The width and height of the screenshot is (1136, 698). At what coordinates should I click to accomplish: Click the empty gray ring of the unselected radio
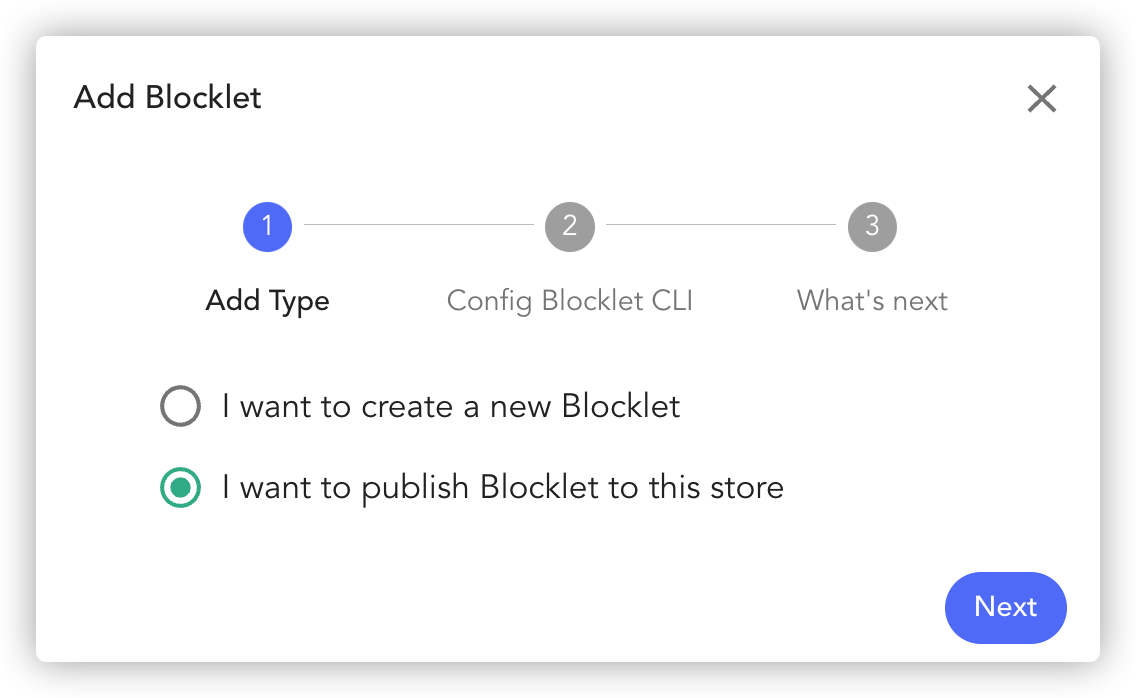pos(180,406)
